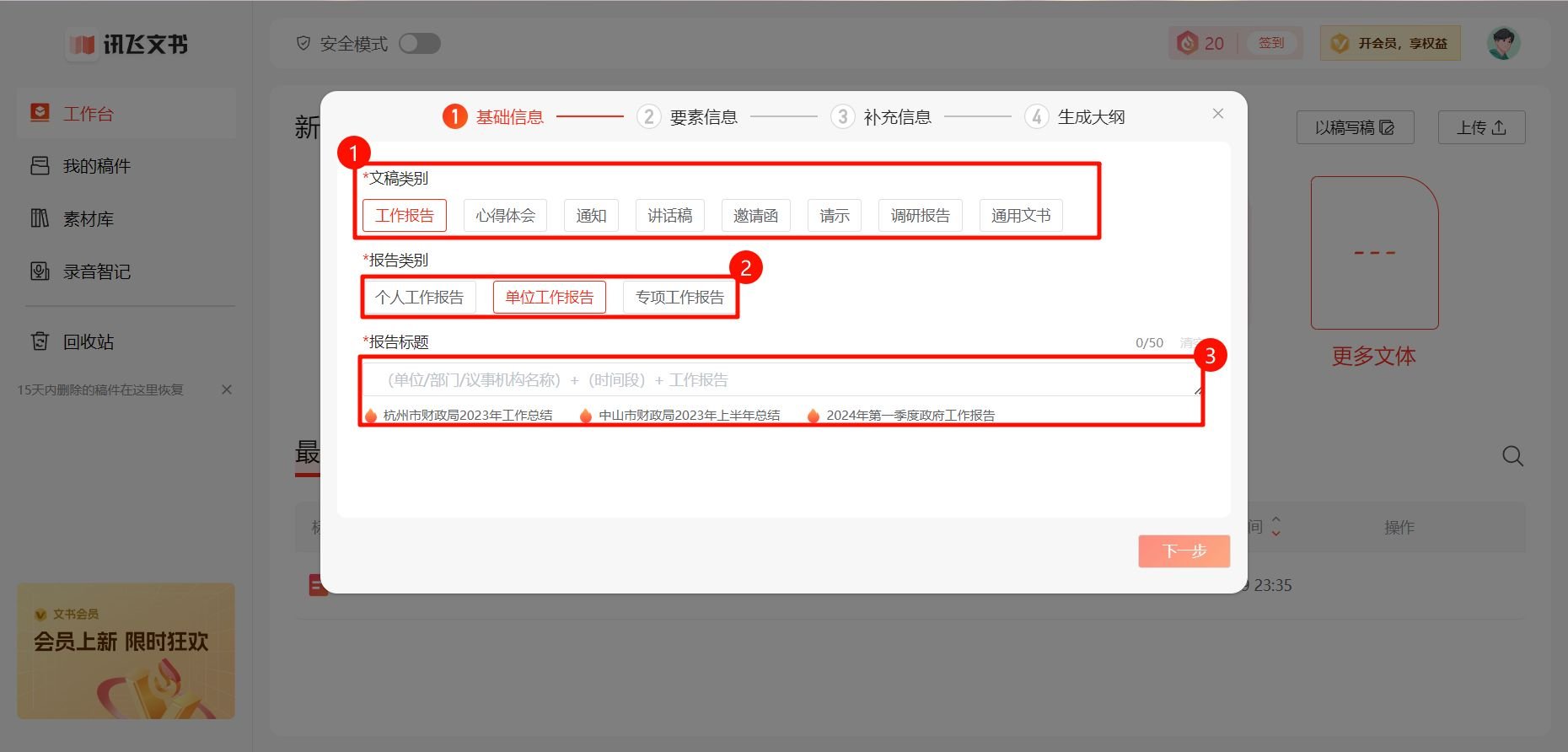Screen dimensions: 1568x752
Task: Select 专项工作报告 report type
Action: coord(679,298)
